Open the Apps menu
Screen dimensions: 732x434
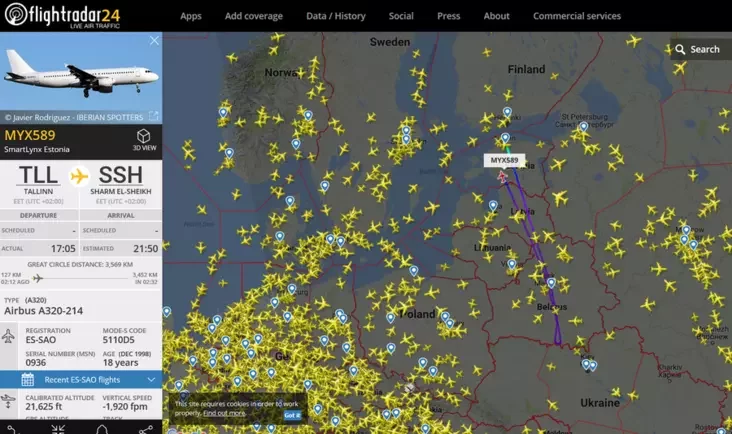click(191, 16)
